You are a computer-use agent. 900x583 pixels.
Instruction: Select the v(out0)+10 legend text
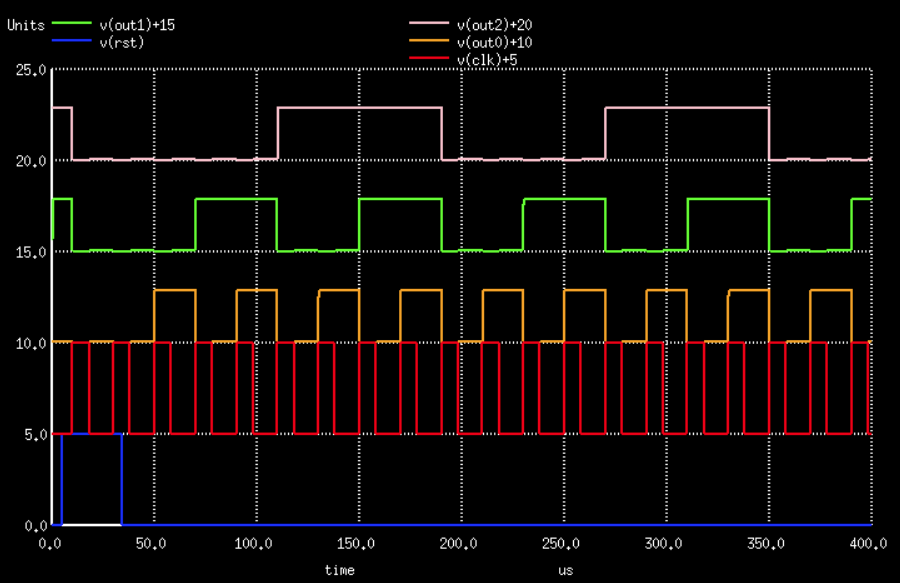coord(500,43)
